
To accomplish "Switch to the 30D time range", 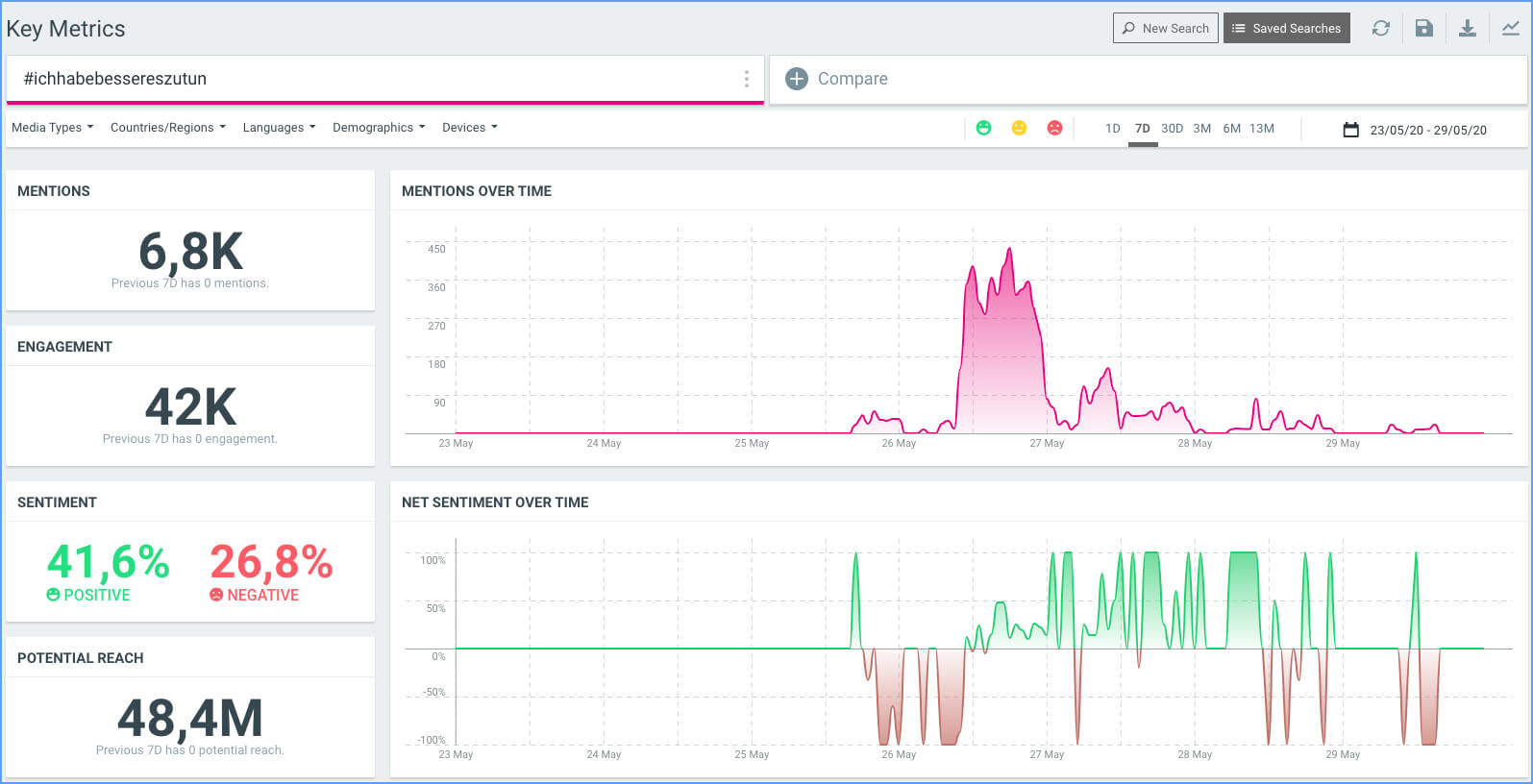I will point(1172,129).
